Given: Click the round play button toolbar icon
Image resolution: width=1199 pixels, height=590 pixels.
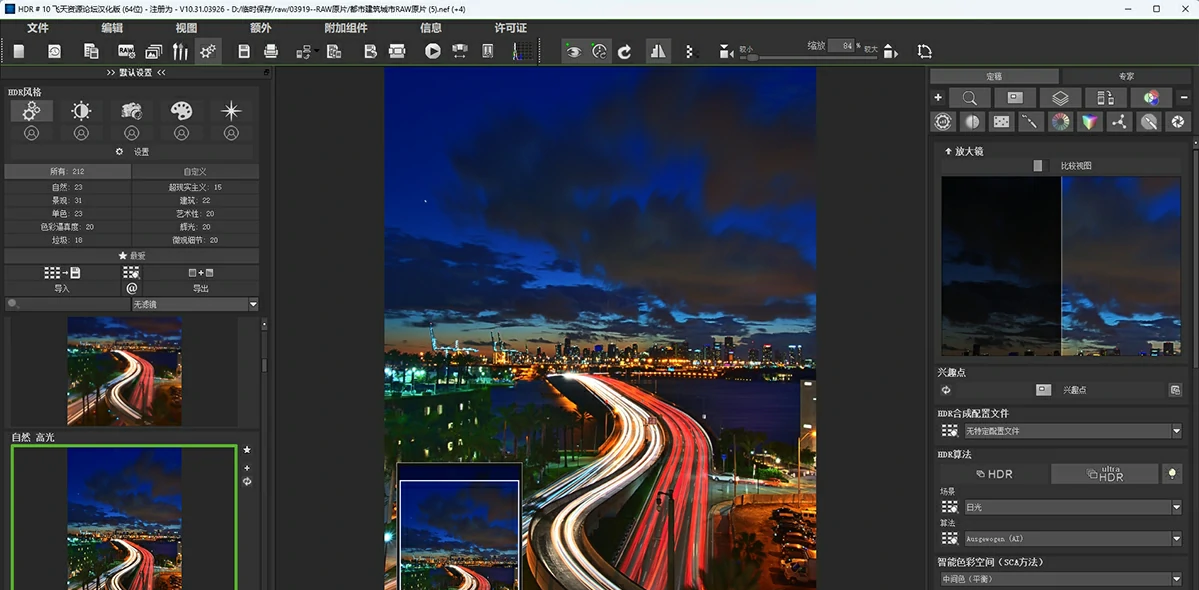Looking at the screenshot, I should [433, 51].
